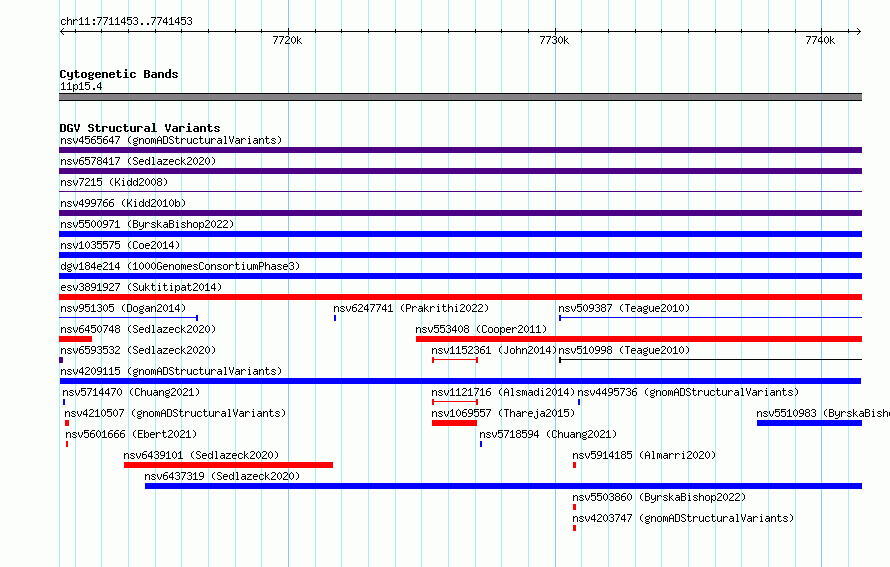This screenshot has height=567, width=890.
Task: Select the nsv6578417 (Sedlazeck2020) variant label
Action: point(138,161)
